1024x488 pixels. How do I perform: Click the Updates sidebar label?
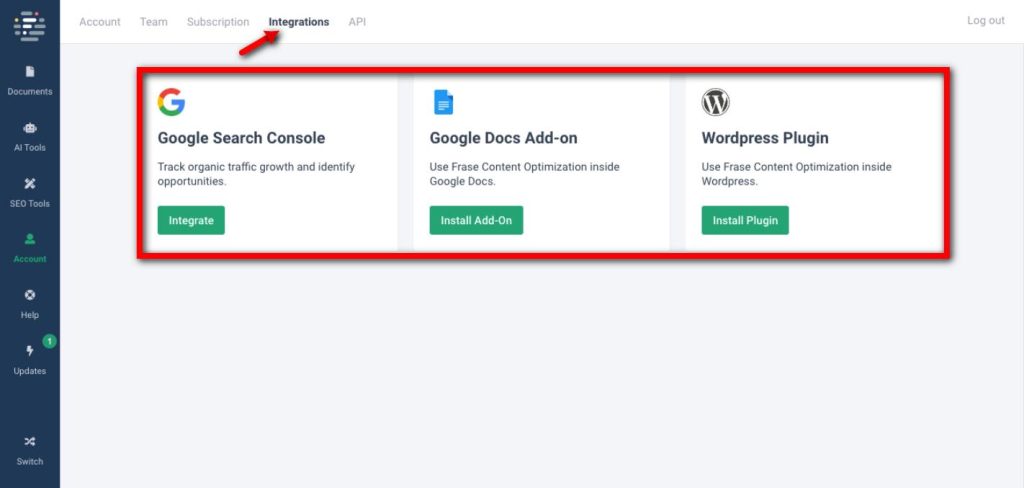[30, 370]
